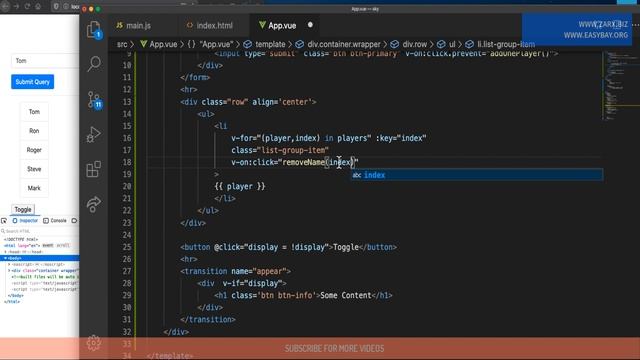Click 'list-group-item' class value on line 17

click(x=293, y=150)
